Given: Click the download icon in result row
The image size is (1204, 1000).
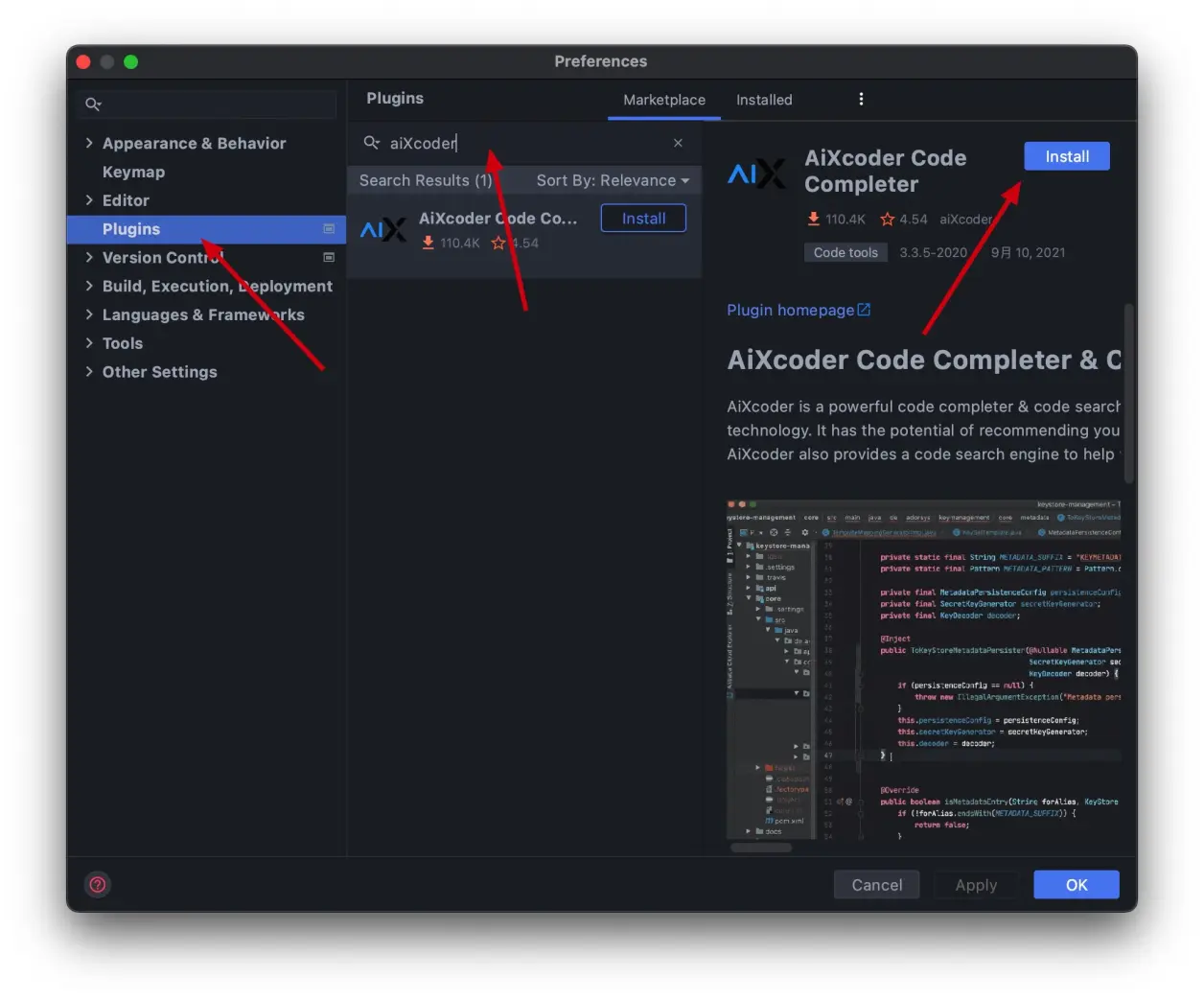Looking at the screenshot, I should 428,244.
